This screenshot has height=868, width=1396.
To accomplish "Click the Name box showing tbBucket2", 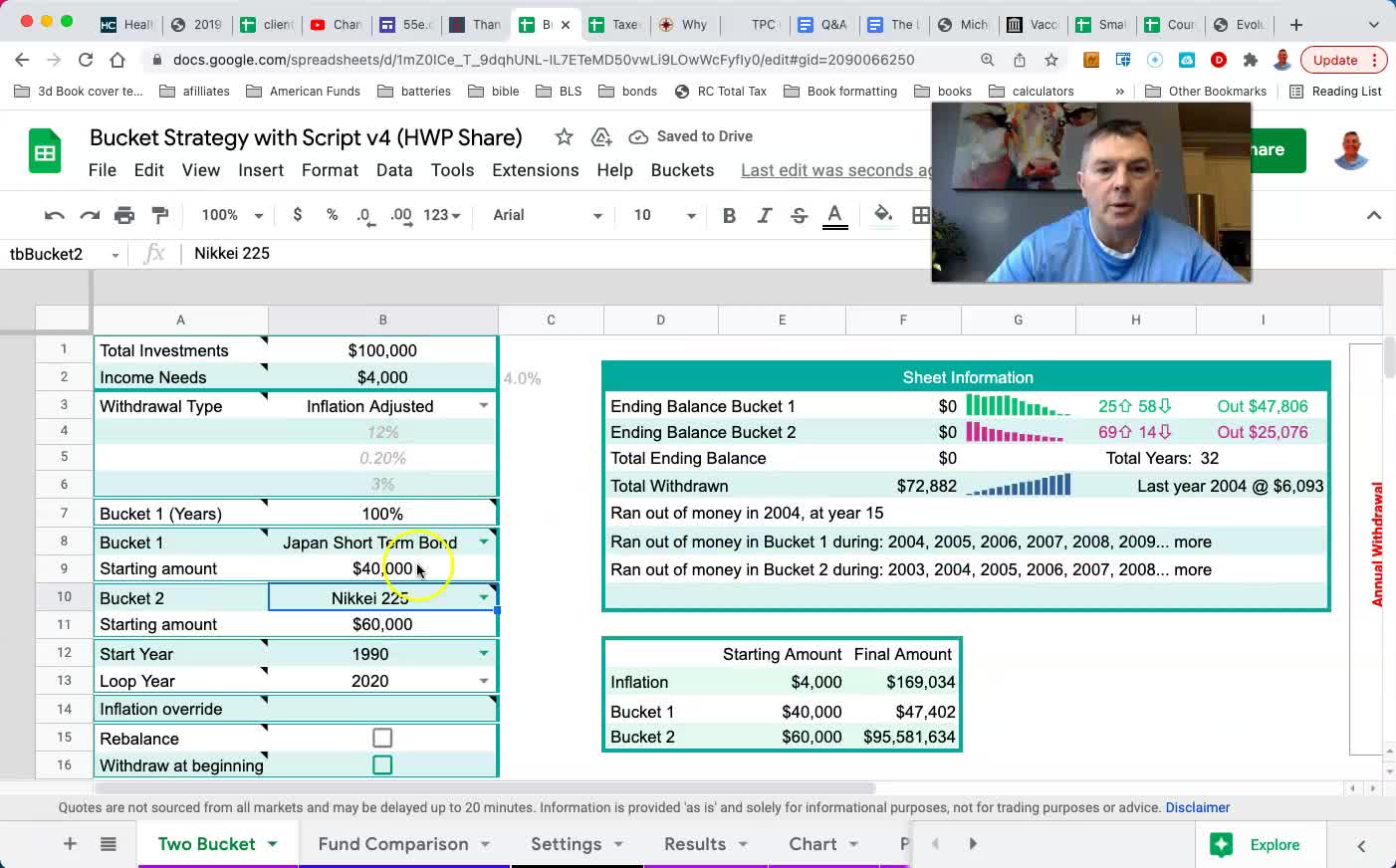I will click(x=62, y=254).
